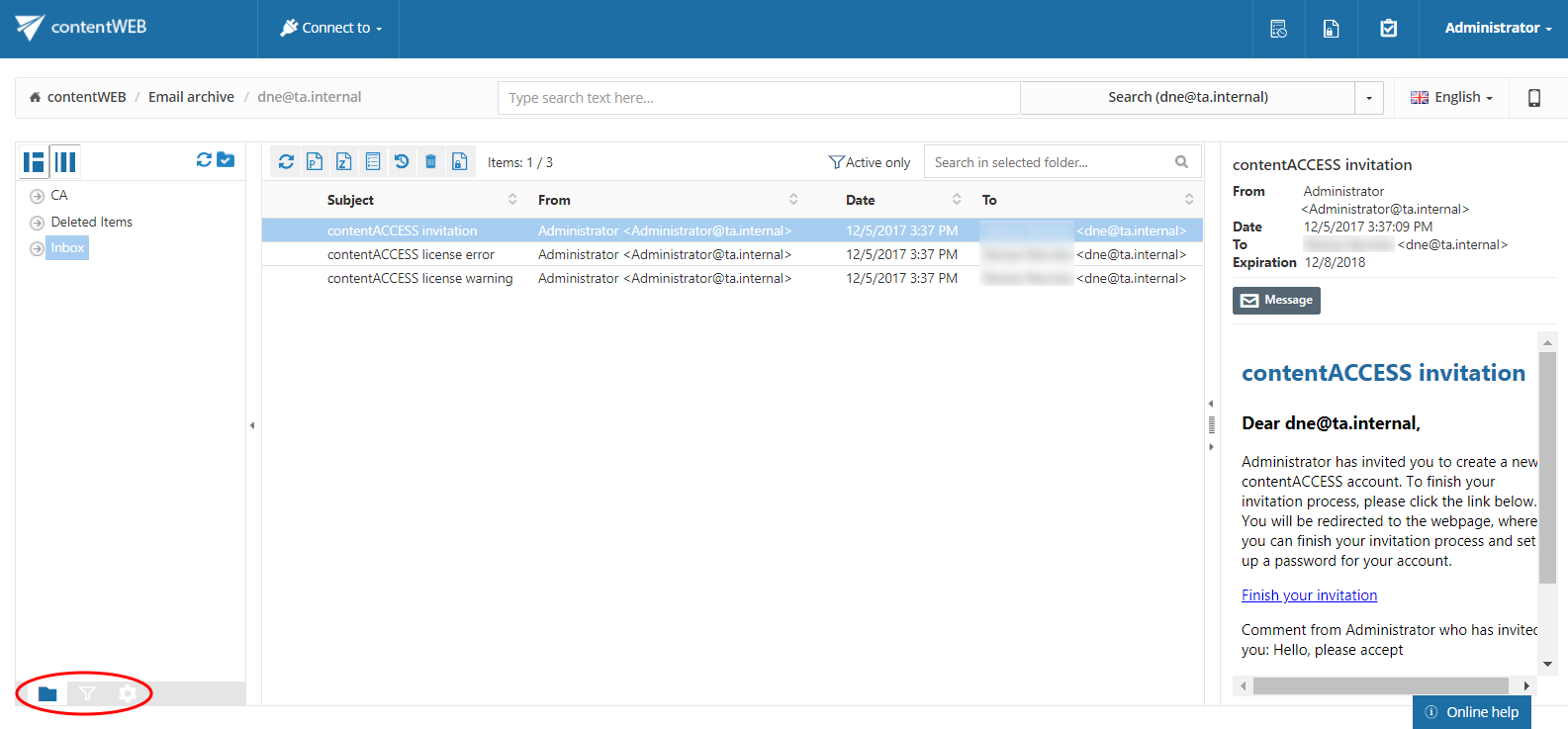The width and height of the screenshot is (1568, 729).
Task: Expand the search scope dropdown arrow
Action: 1369,98
